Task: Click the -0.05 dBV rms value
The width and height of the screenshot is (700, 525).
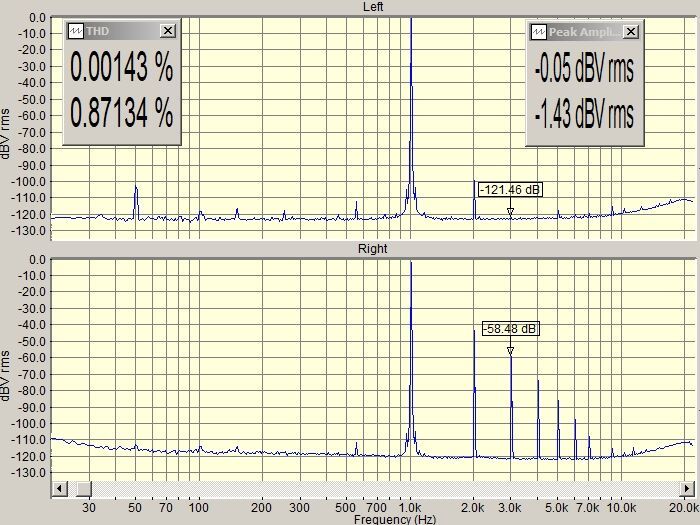Action: click(584, 68)
